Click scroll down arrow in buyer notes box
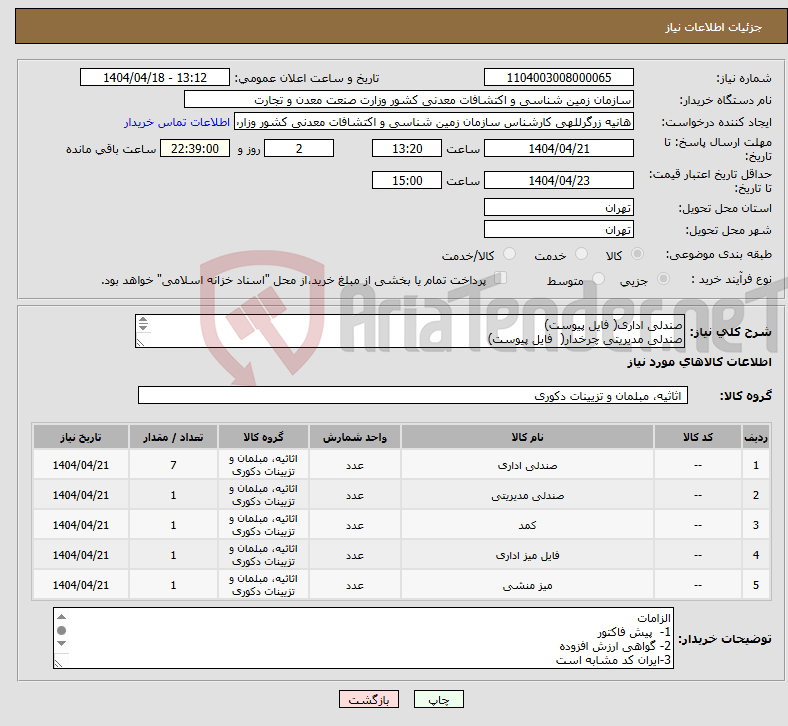The width and height of the screenshot is (788, 726). [x=61, y=643]
